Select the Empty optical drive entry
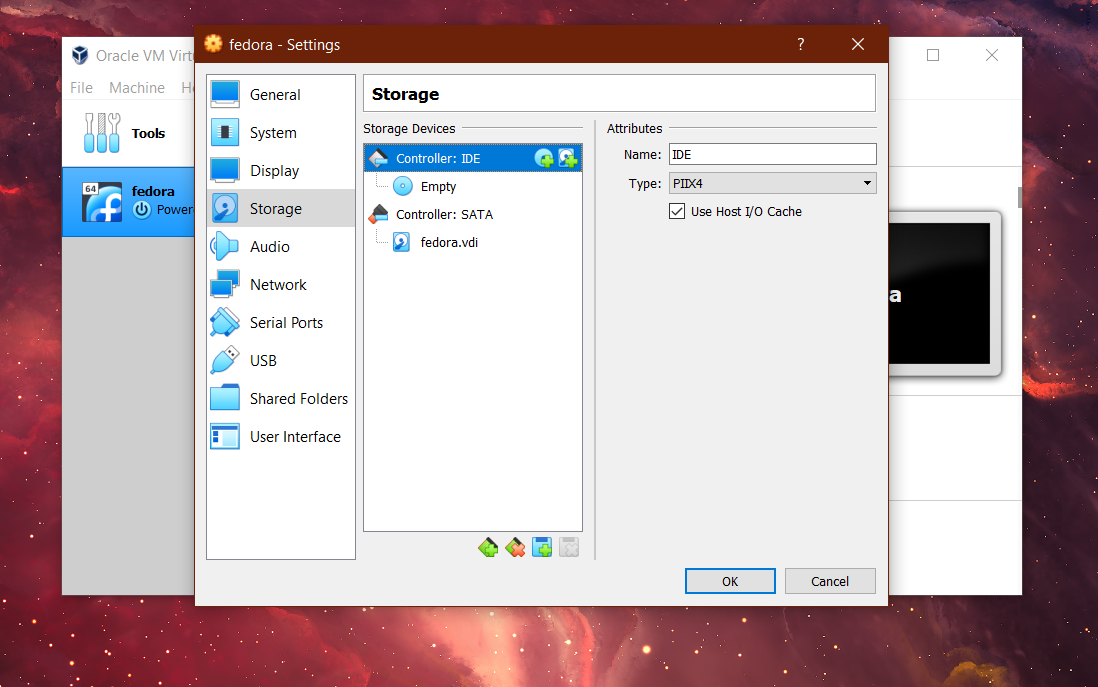This screenshot has width=1098, height=687. (473, 186)
